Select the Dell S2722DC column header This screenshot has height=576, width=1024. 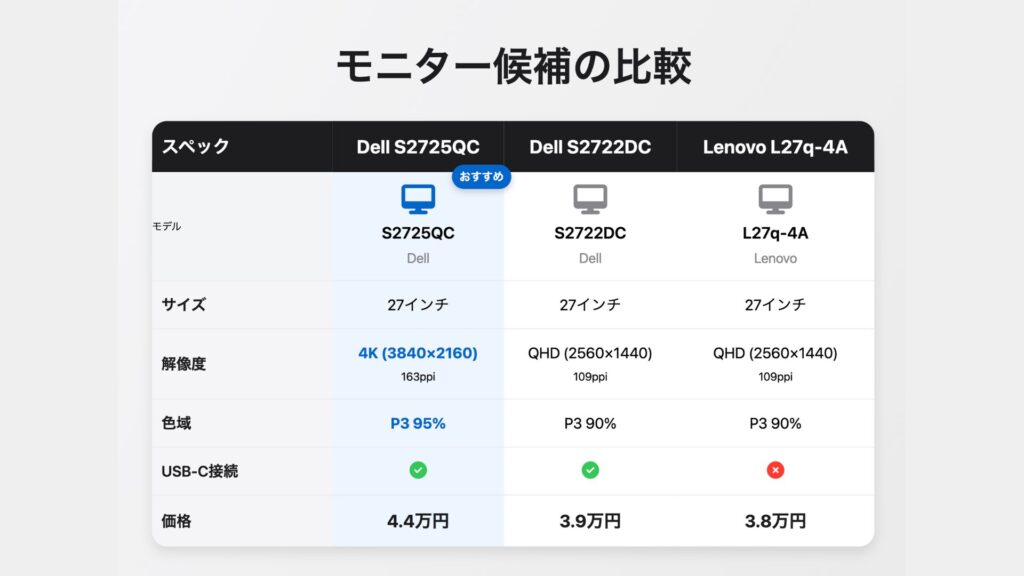(x=590, y=147)
